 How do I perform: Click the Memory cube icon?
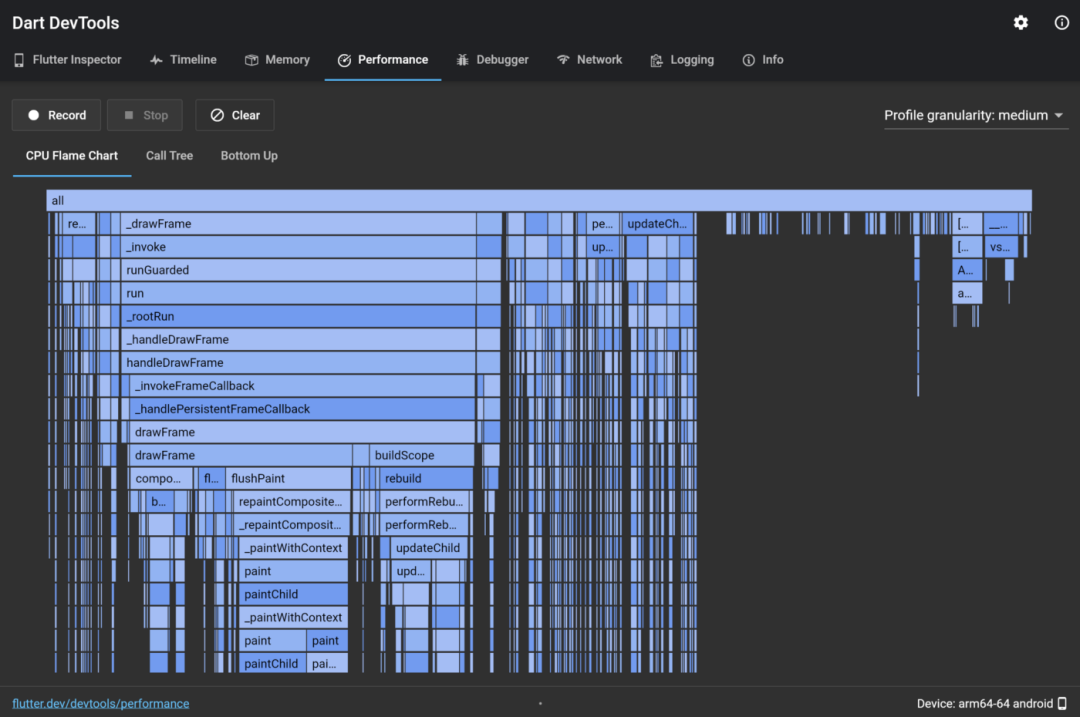[x=252, y=60]
